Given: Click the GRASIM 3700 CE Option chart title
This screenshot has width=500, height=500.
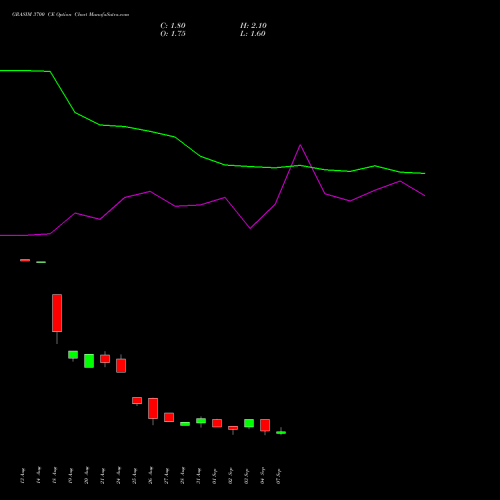Looking at the screenshot, I should [x=70, y=15].
